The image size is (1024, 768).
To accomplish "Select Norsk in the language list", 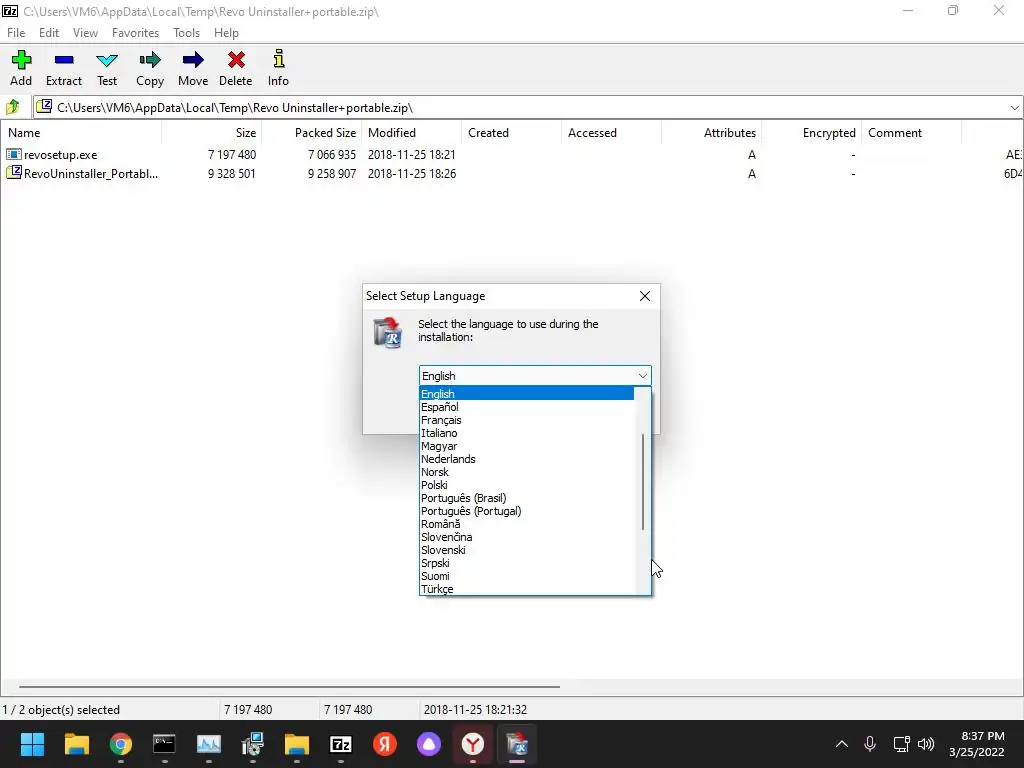I will (x=526, y=472).
